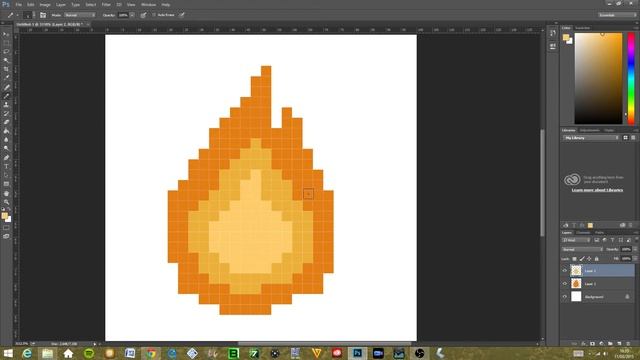Select the Dodge tool

6,148
